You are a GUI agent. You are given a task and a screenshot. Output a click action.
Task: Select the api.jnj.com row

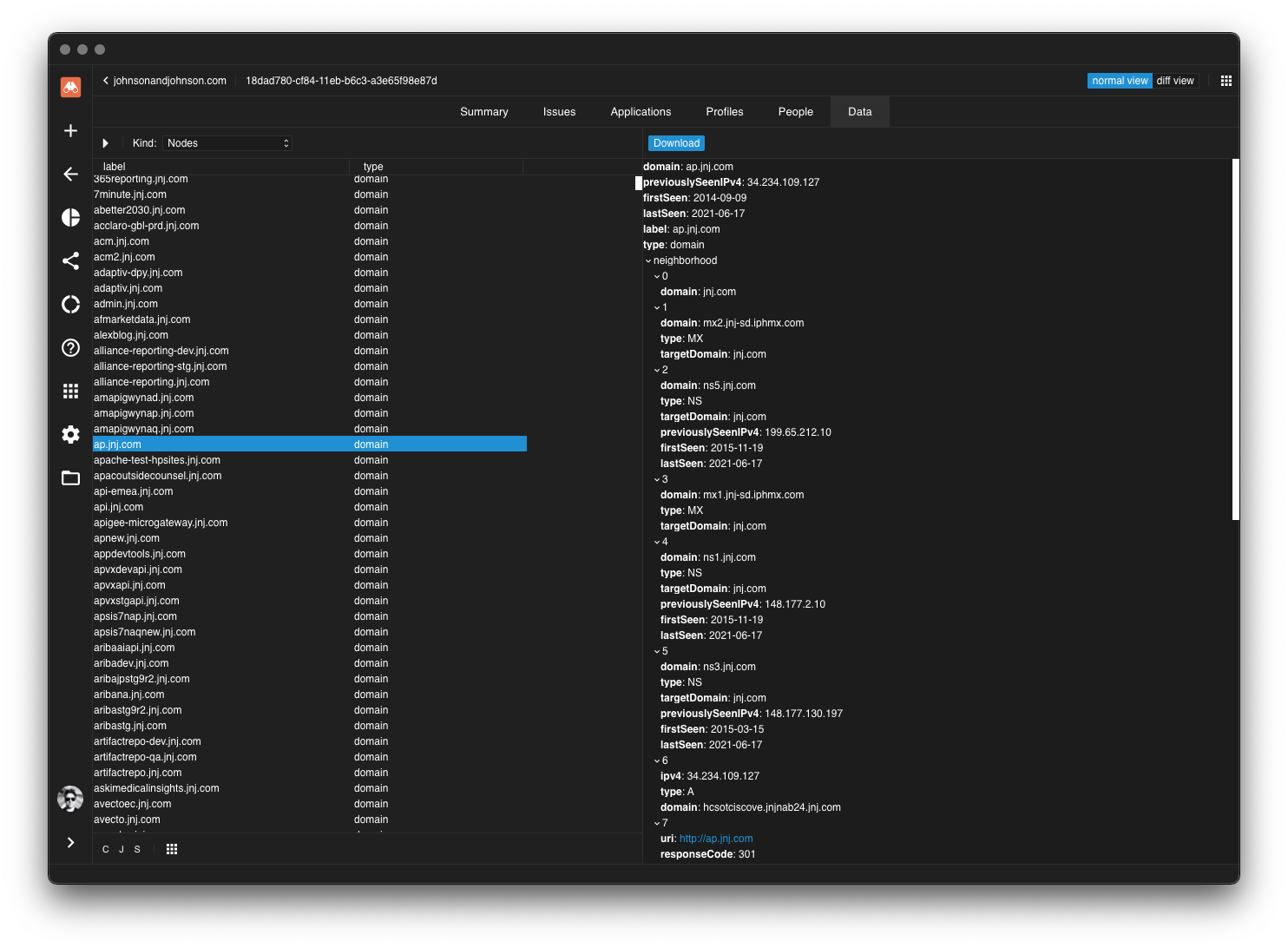(310, 507)
